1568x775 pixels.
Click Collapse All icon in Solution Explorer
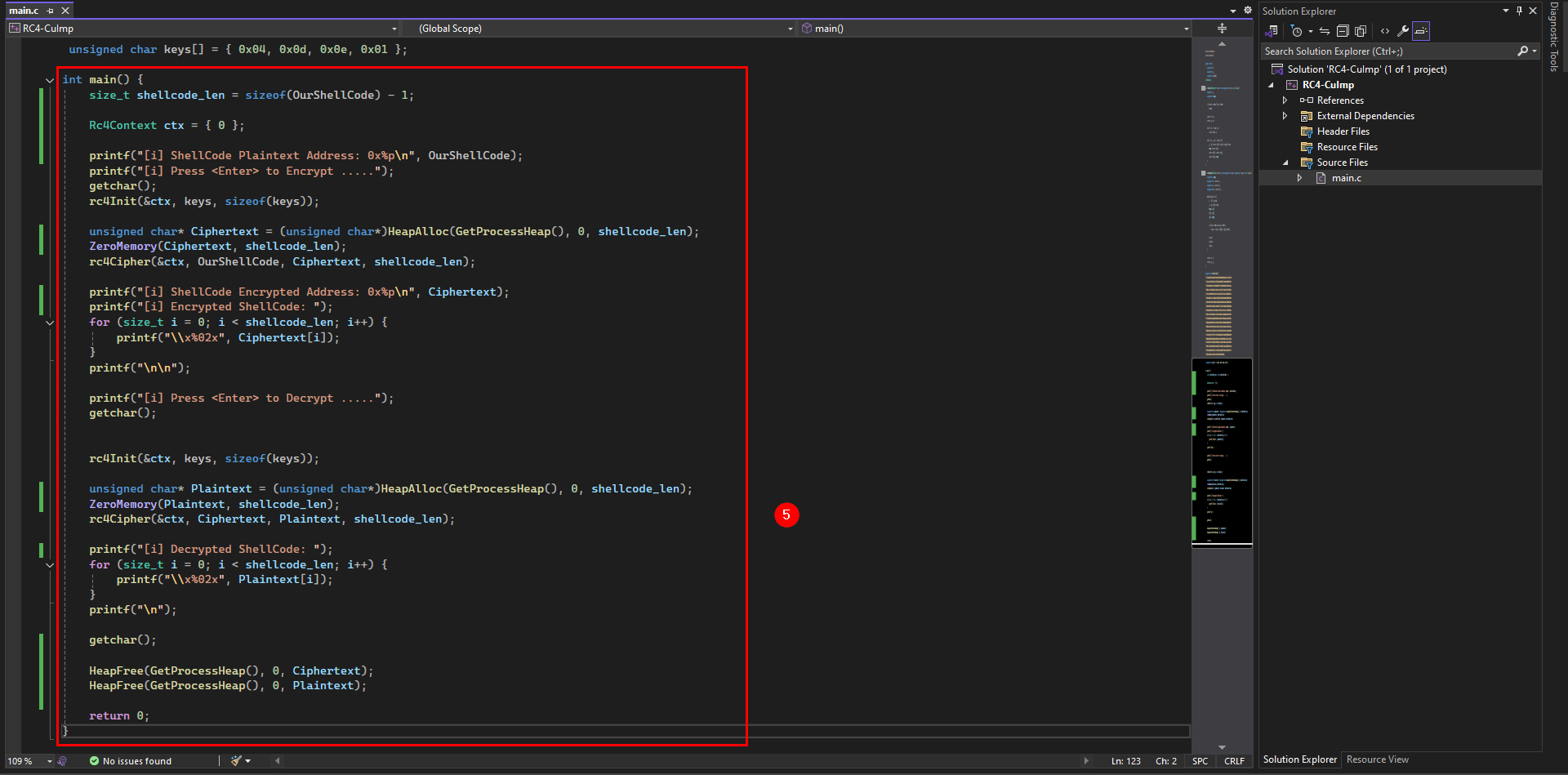pos(1343,31)
